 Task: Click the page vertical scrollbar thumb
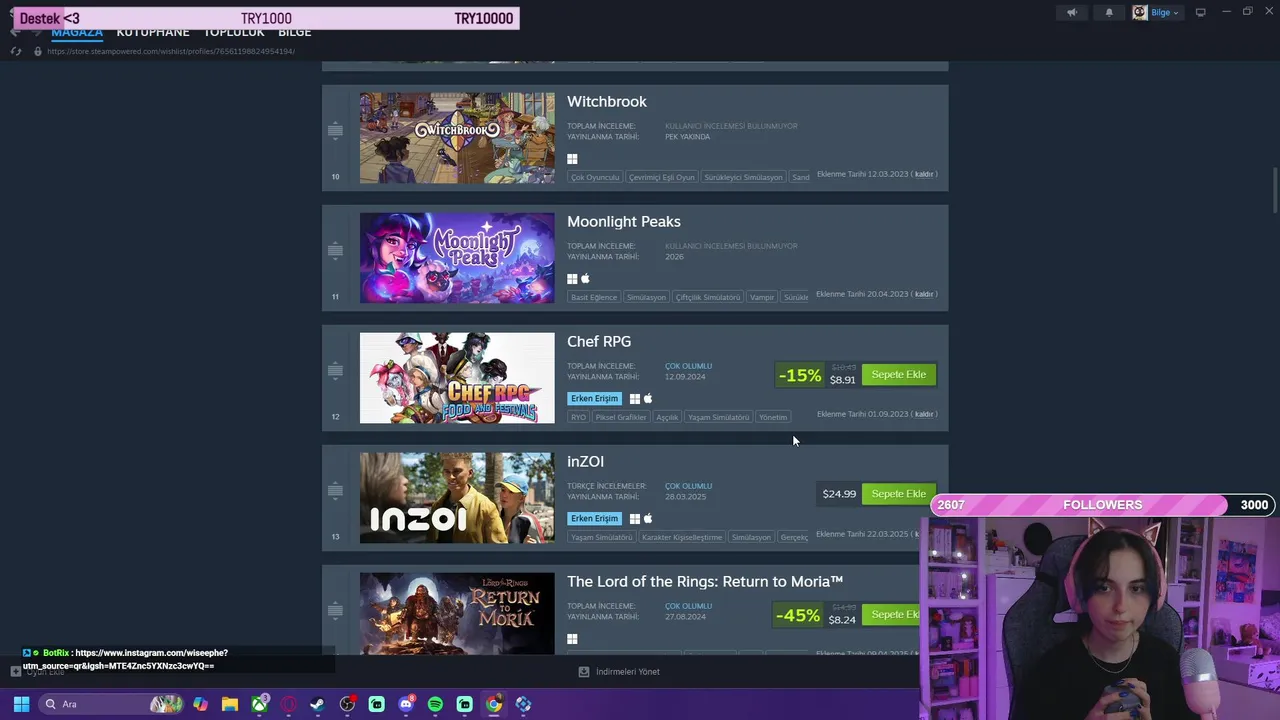click(x=1274, y=190)
